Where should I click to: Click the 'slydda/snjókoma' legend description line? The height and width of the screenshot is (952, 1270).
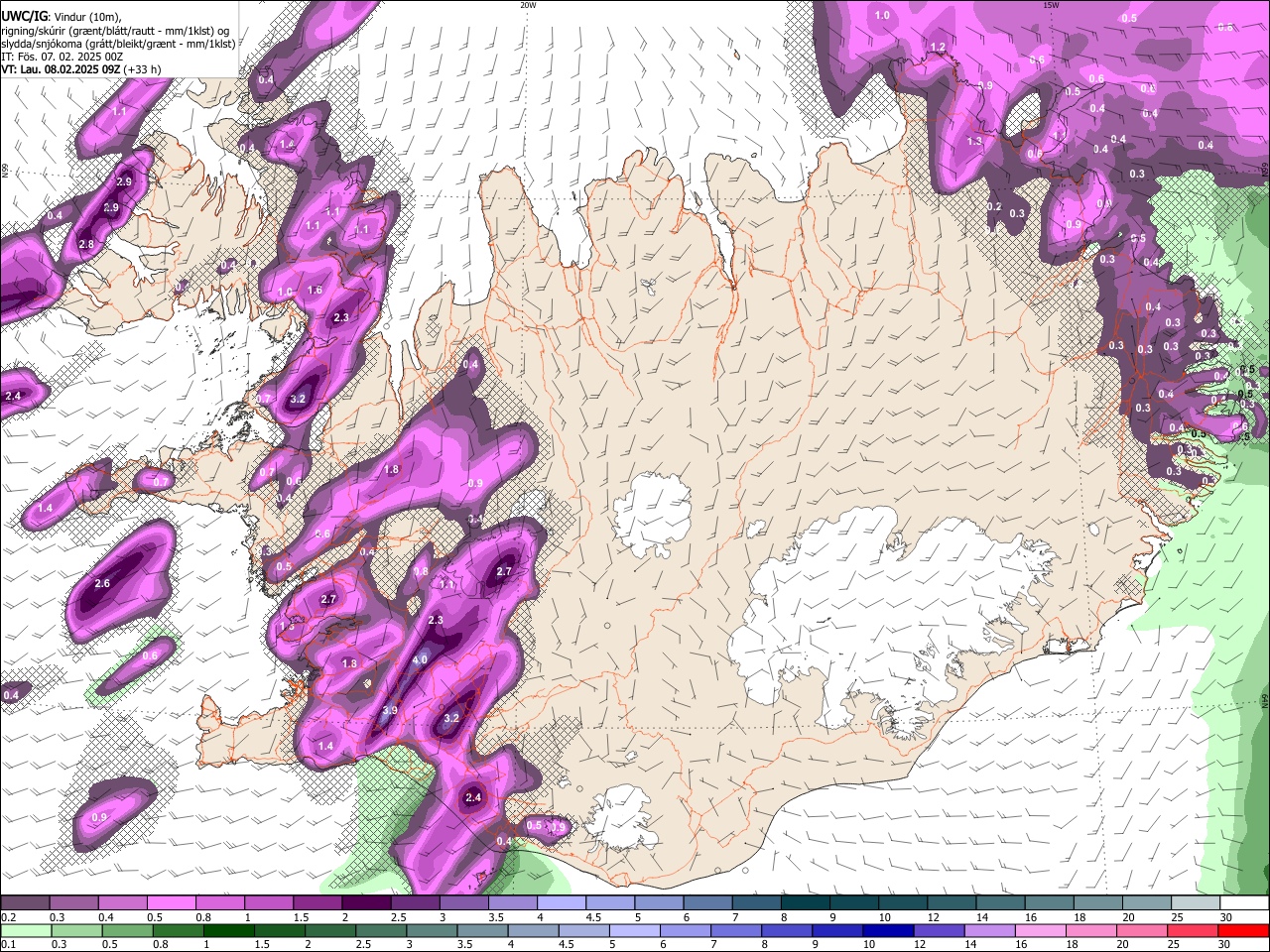click(118, 44)
